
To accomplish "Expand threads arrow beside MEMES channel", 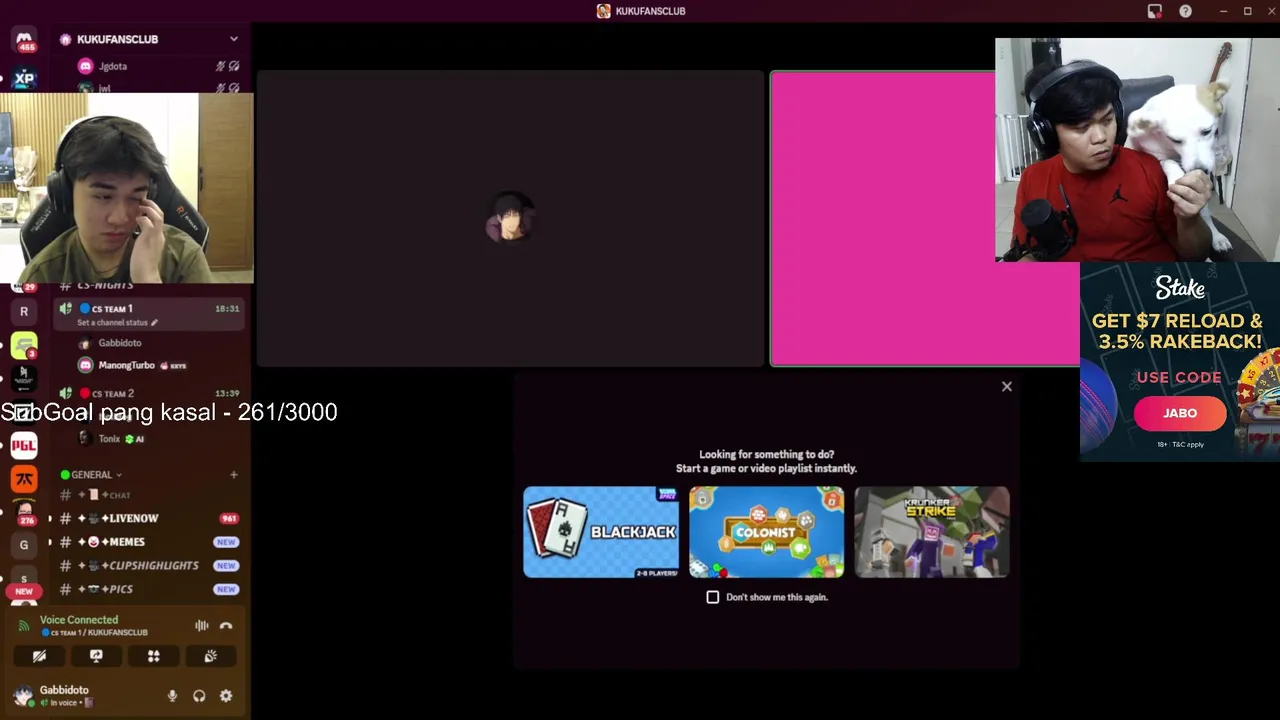I will (x=50, y=542).
